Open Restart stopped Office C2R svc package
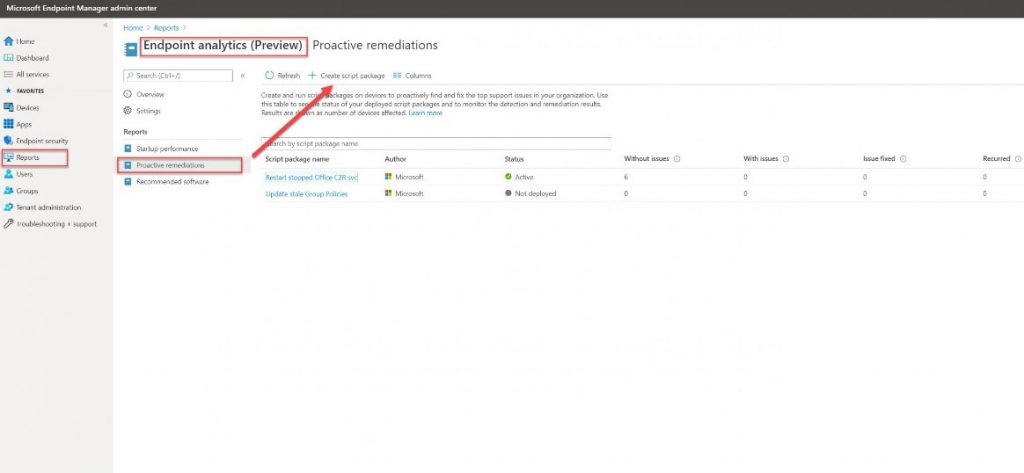The width and height of the screenshot is (1024, 473). pyautogui.click(x=312, y=177)
